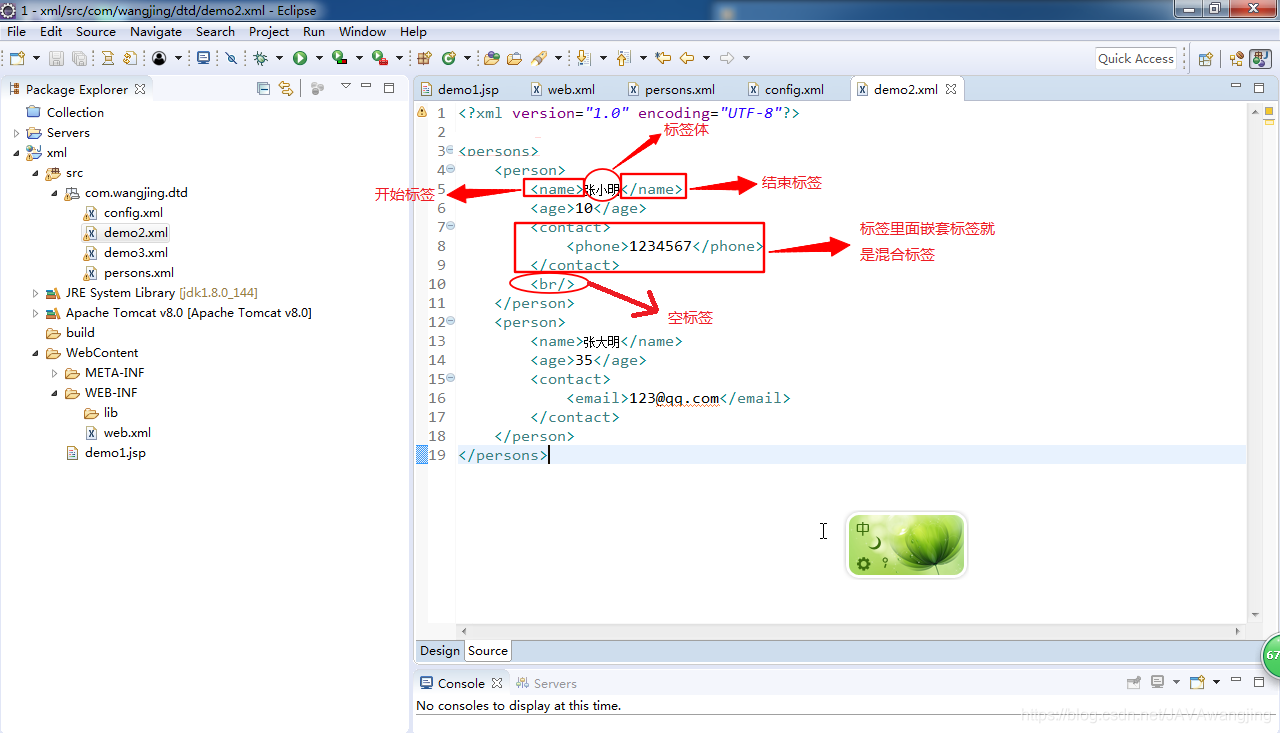Click the Open Perspective icon
Image resolution: width=1280 pixels, height=733 pixels.
point(1205,59)
